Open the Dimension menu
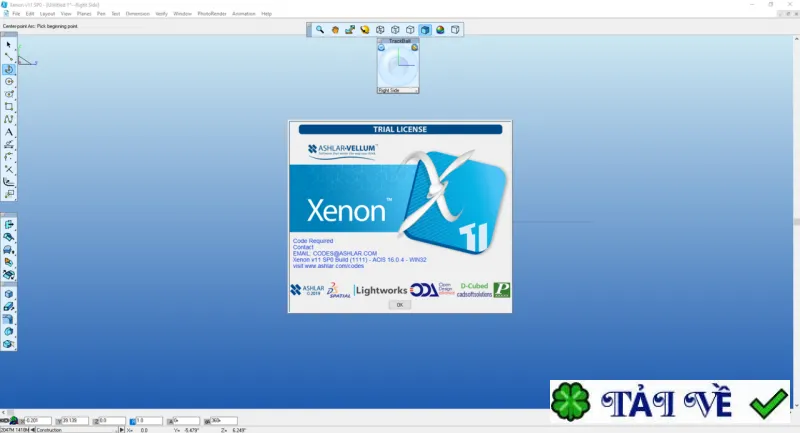Screen dimensions: 800x433 point(138,14)
